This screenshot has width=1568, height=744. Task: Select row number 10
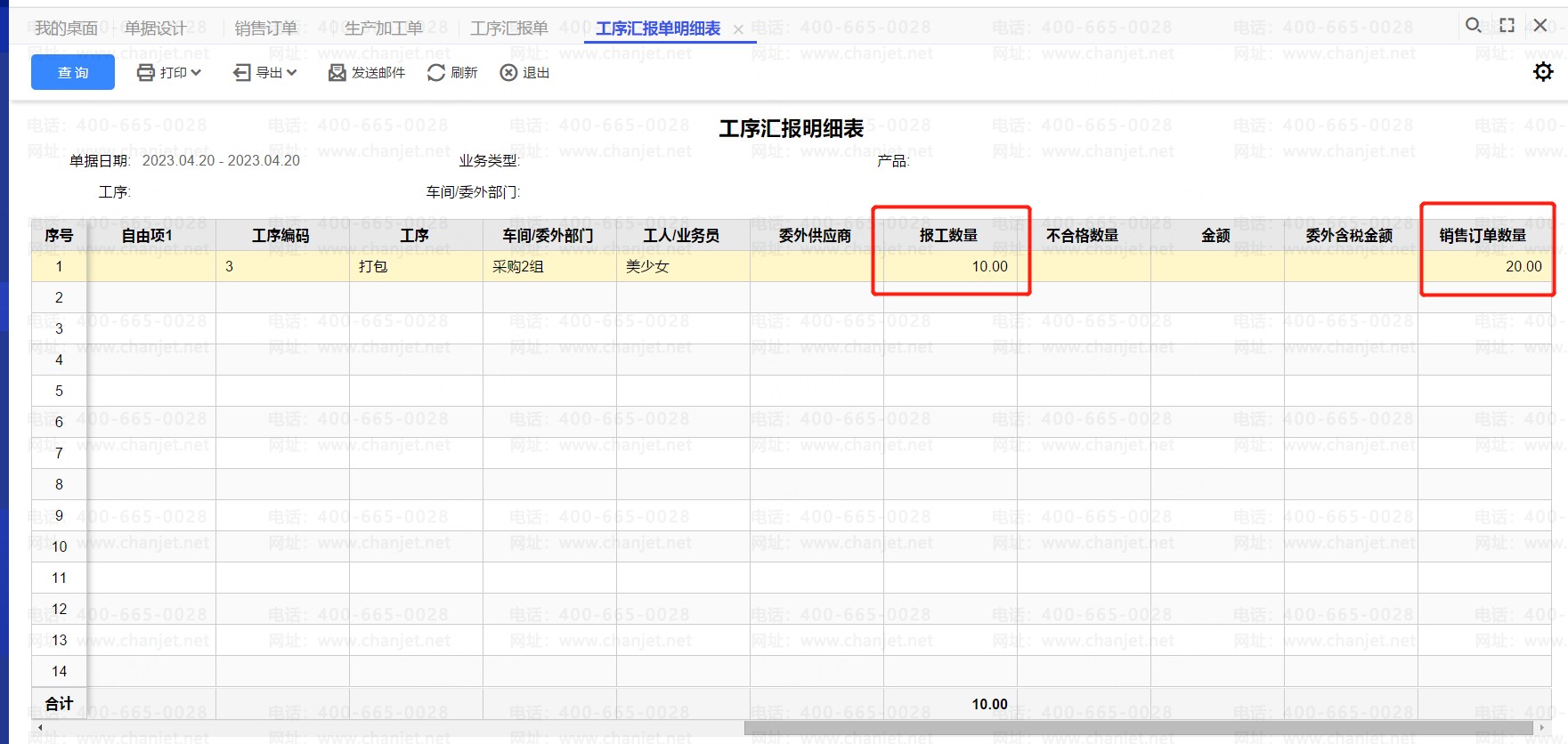click(x=59, y=546)
